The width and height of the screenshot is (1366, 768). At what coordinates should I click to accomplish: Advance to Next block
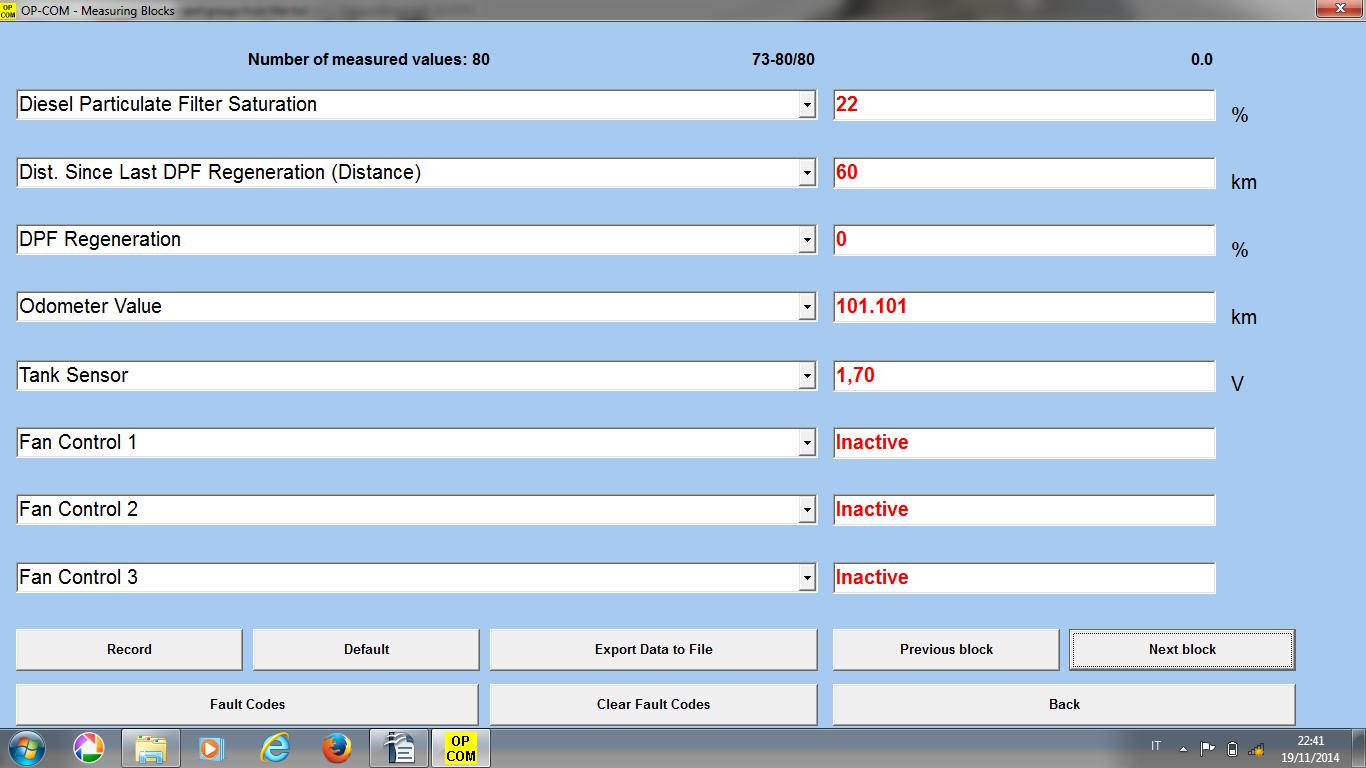[1182, 649]
